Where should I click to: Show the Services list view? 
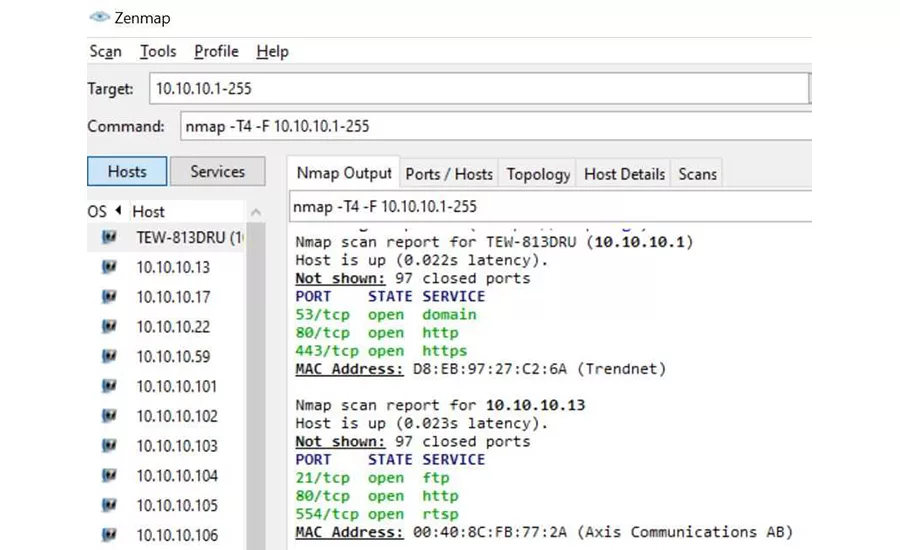[x=218, y=171]
